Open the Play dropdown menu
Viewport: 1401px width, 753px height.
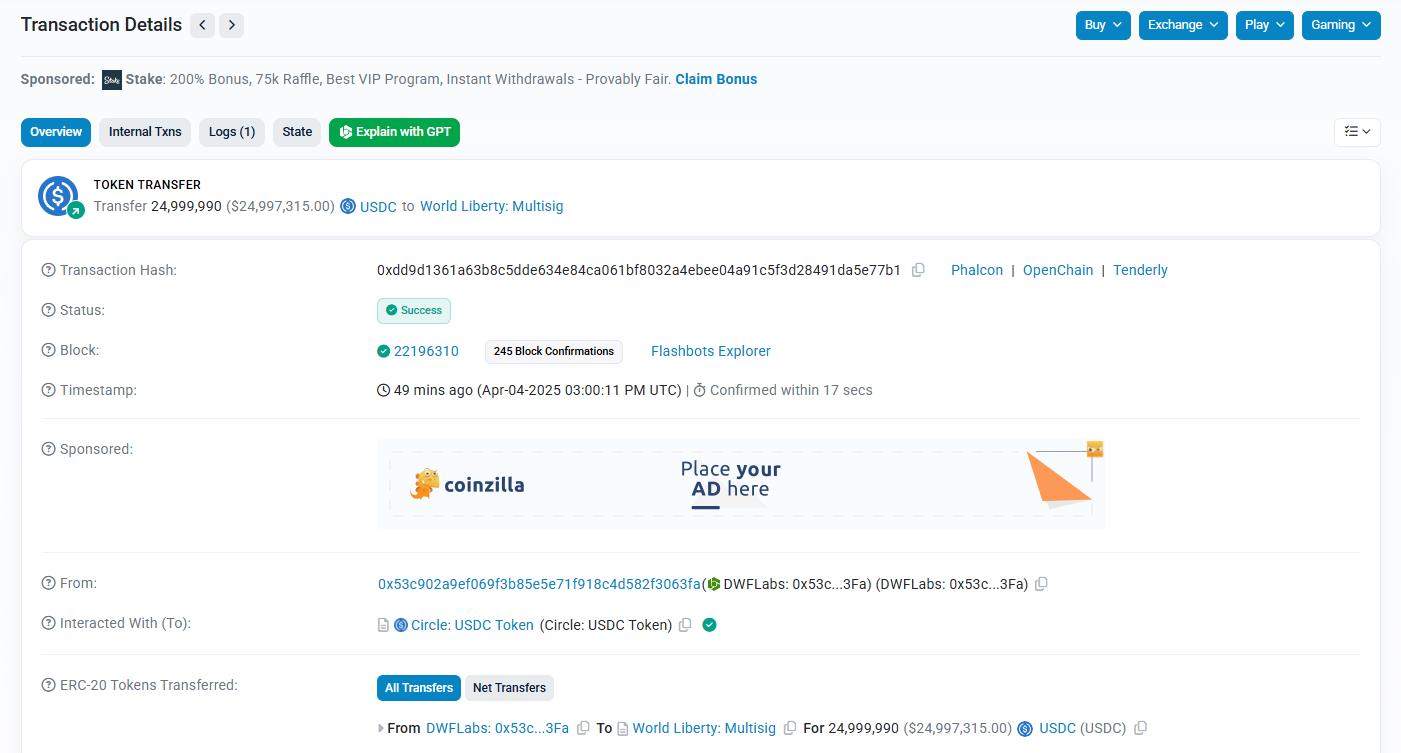[x=1265, y=25]
